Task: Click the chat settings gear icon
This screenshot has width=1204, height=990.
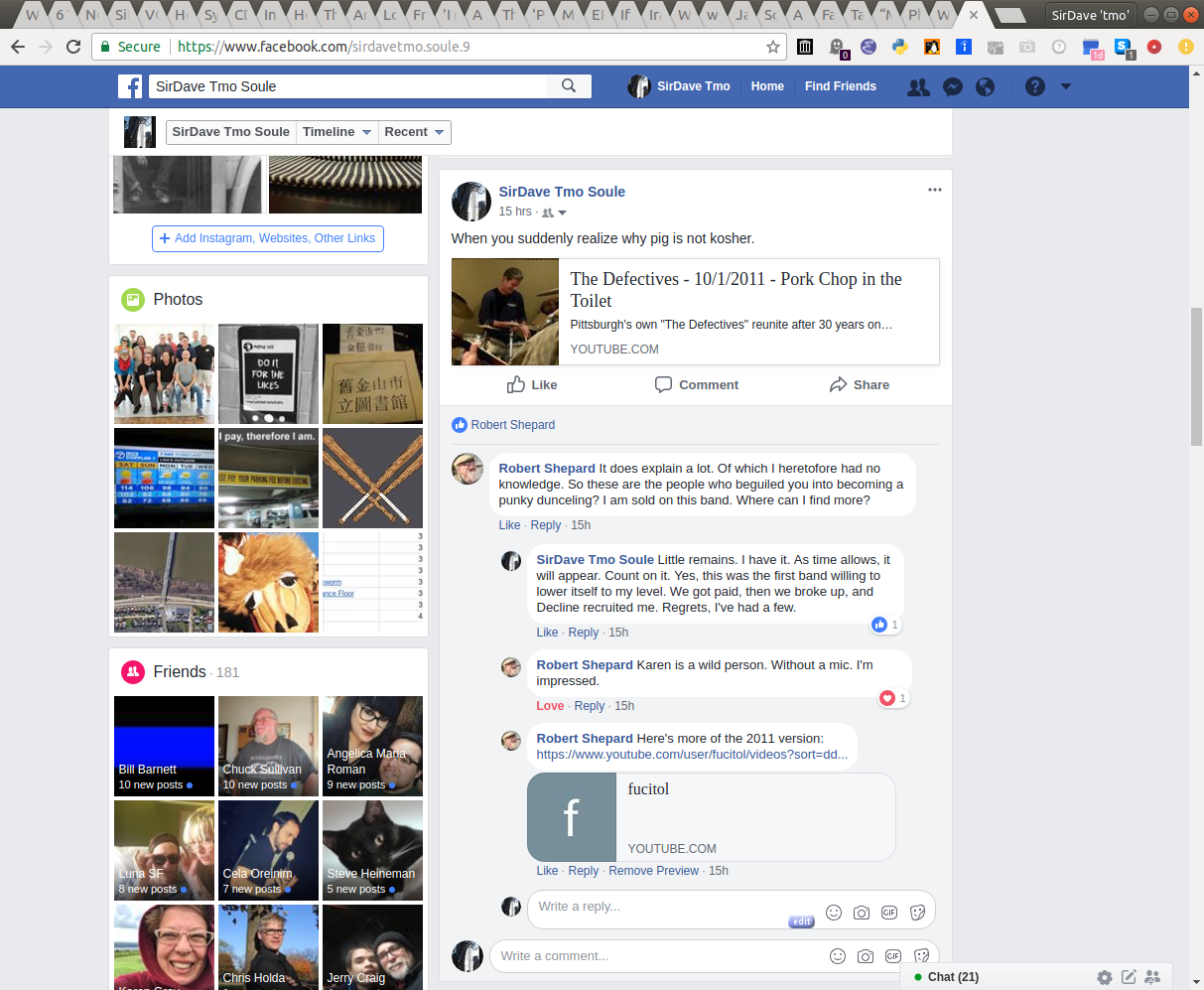Action: 1105,977
